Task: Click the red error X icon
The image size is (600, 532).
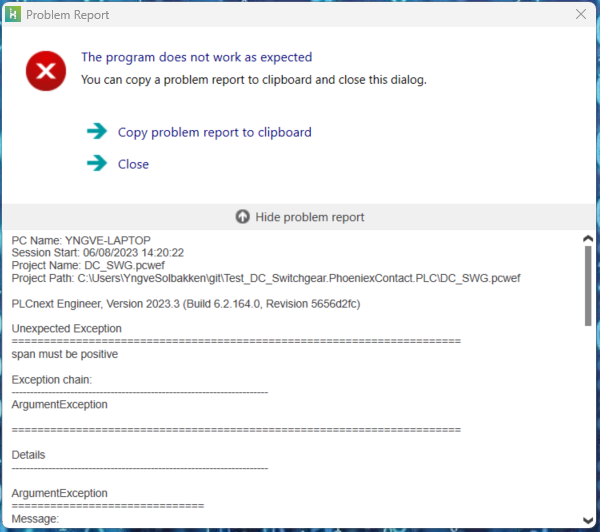Action: point(45,70)
